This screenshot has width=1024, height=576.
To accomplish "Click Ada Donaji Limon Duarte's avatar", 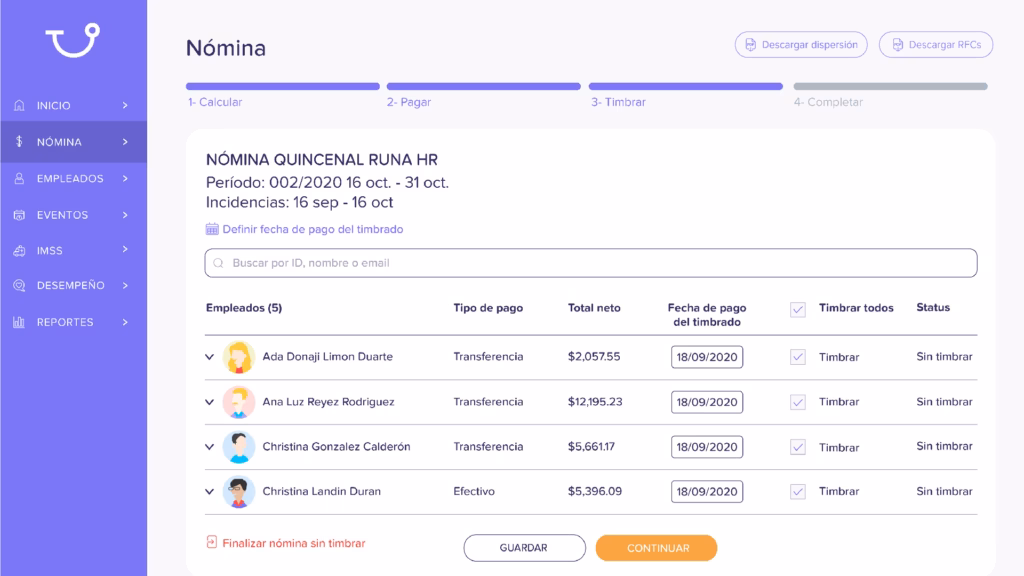I will [238, 357].
